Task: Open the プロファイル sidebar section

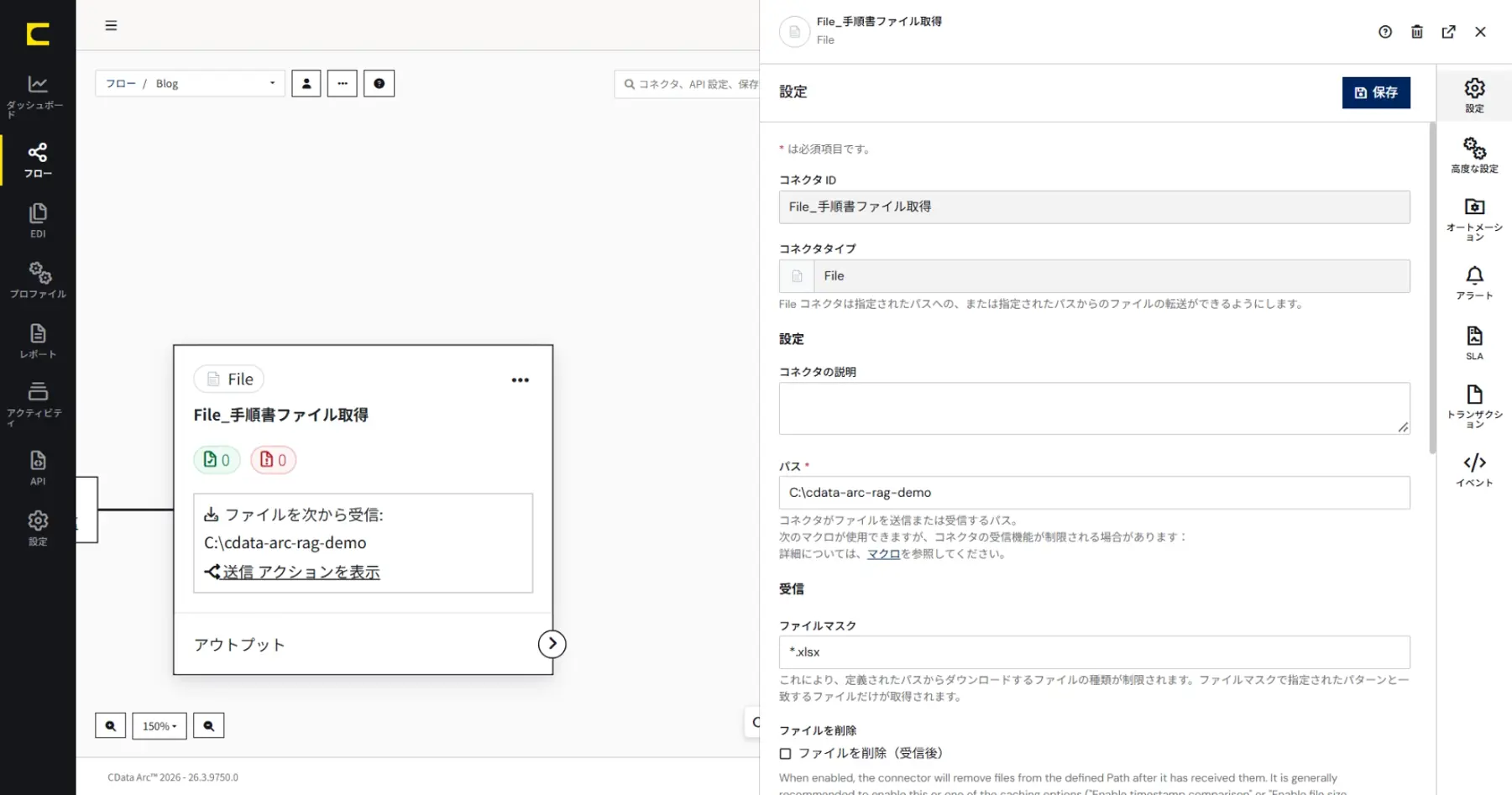Action: [37, 280]
